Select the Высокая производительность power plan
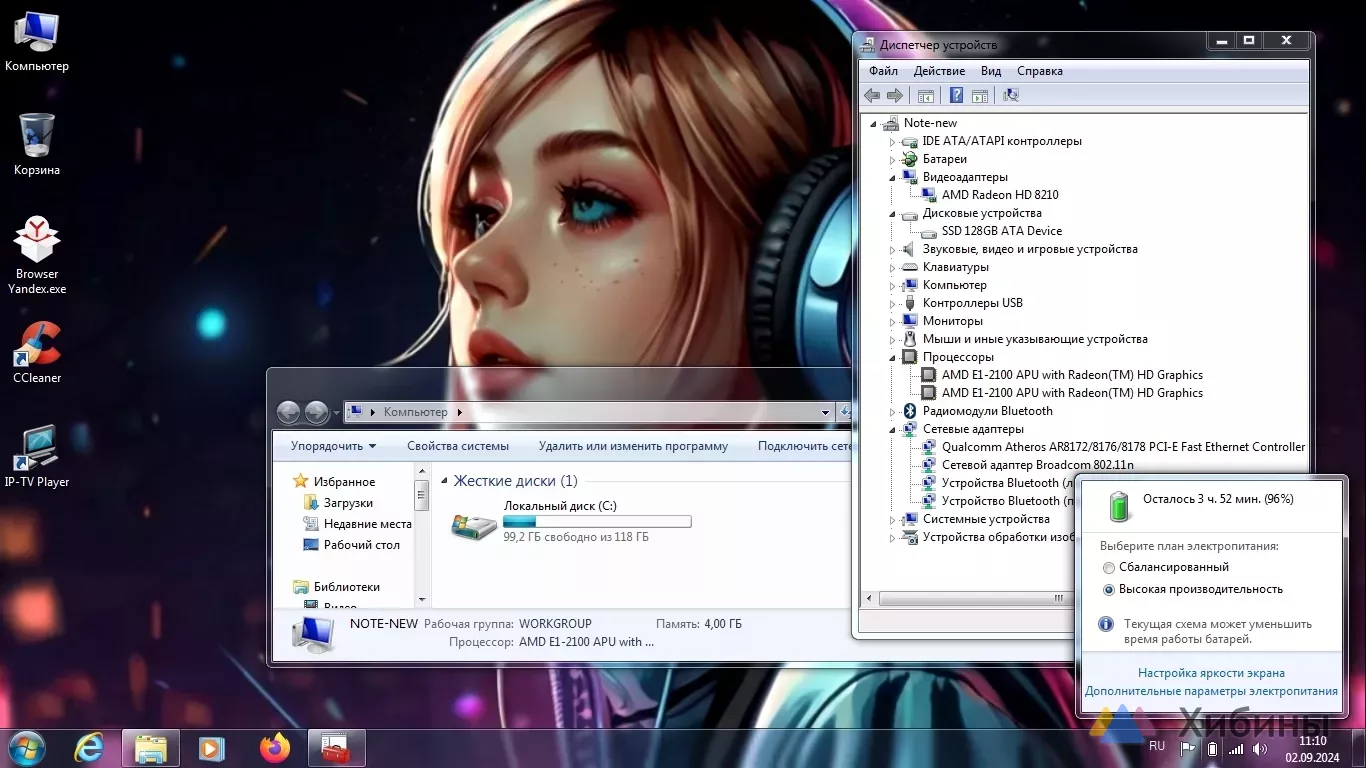The width and height of the screenshot is (1366, 768). point(1109,589)
